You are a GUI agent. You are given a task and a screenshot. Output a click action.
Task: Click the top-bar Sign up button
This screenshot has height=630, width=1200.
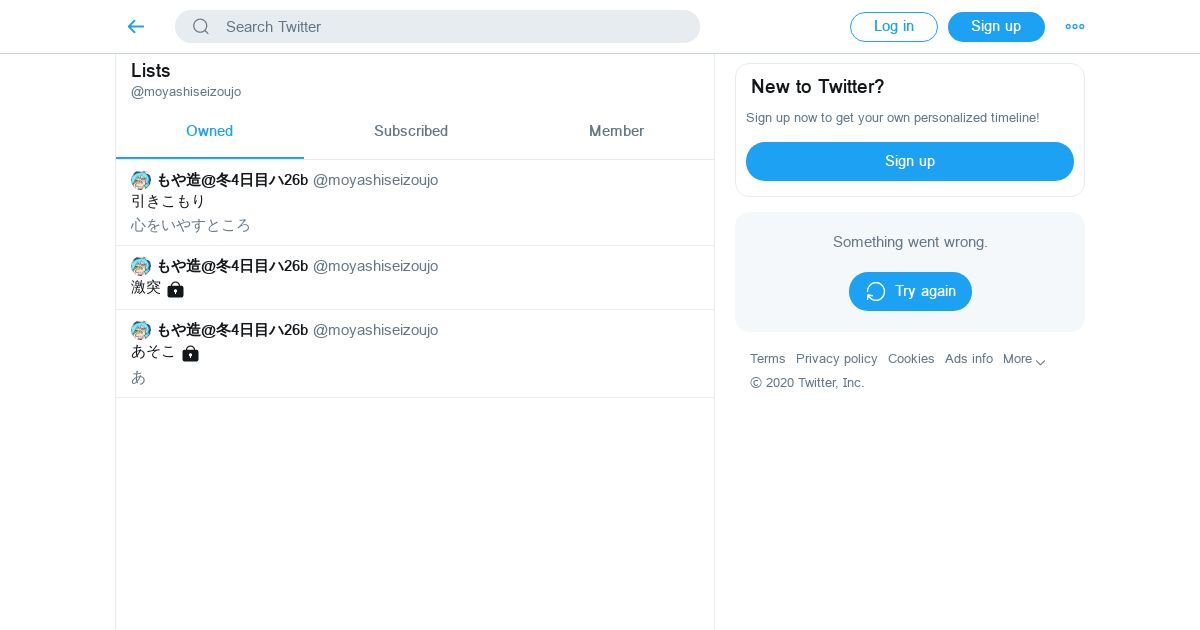pyautogui.click(x=996, y=27)
